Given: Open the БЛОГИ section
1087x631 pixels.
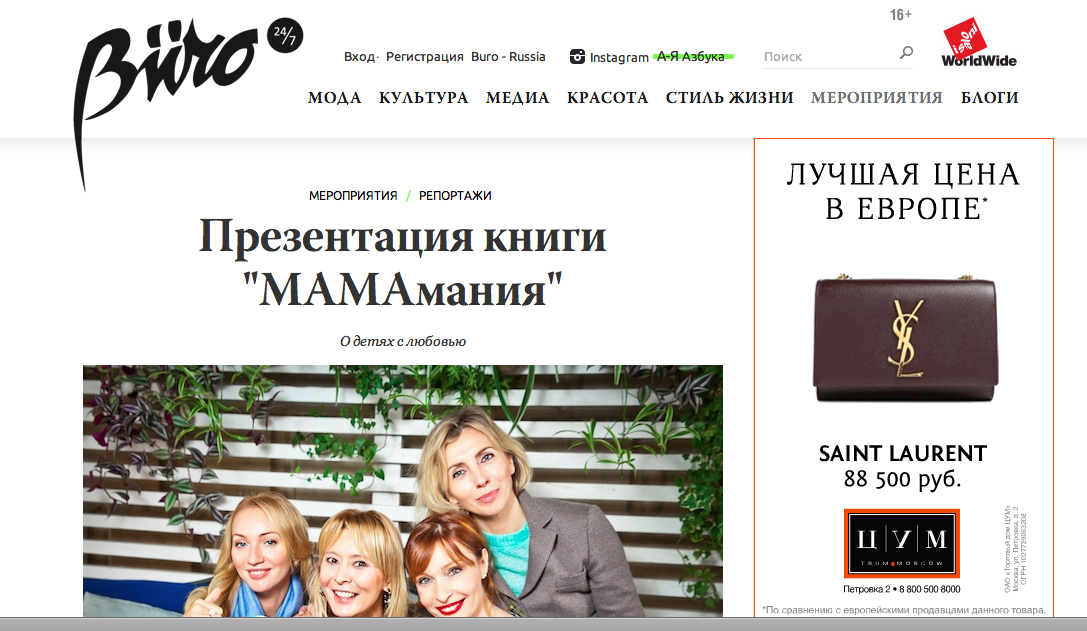Looking at the screenshot, I should click(989, 98).
